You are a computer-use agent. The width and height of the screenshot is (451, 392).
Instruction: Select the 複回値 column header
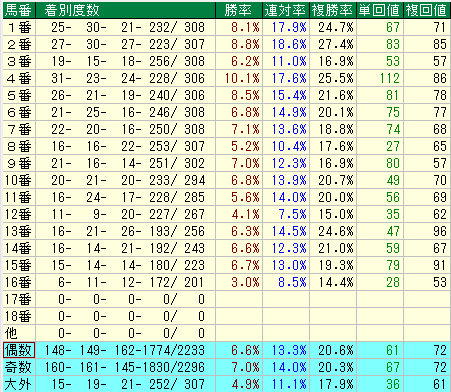[427, 10]
